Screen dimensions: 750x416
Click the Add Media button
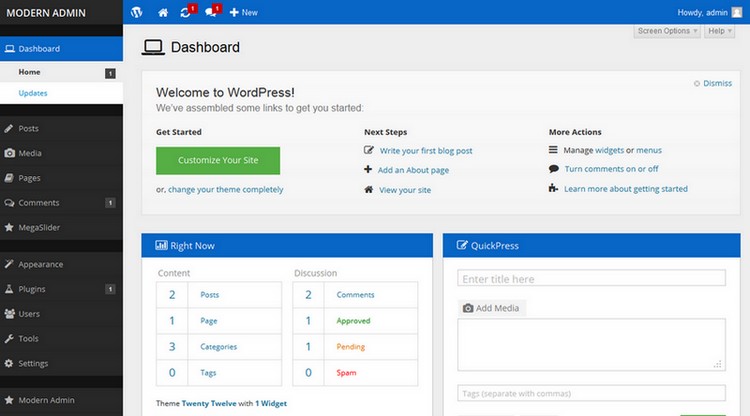pyautogui.click(x=492, y=308)
